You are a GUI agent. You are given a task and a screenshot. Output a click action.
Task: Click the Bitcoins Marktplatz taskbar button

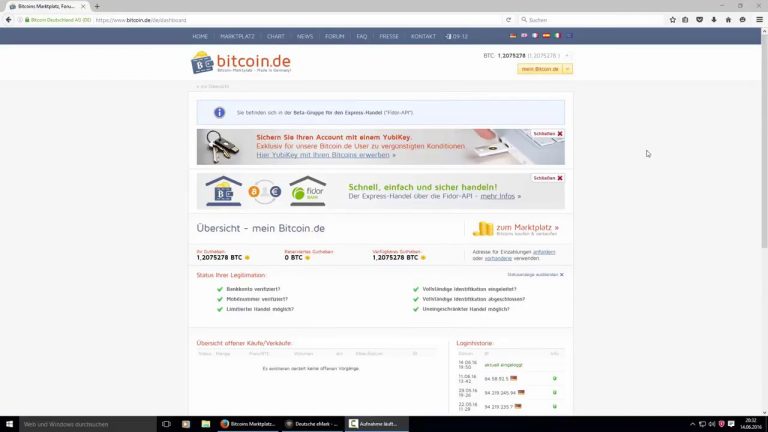pos(248,424)
